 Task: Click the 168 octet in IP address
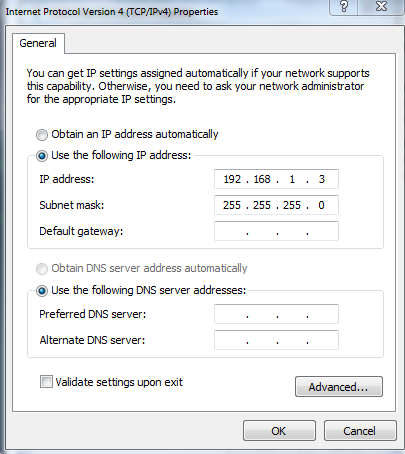coord(262,179)
